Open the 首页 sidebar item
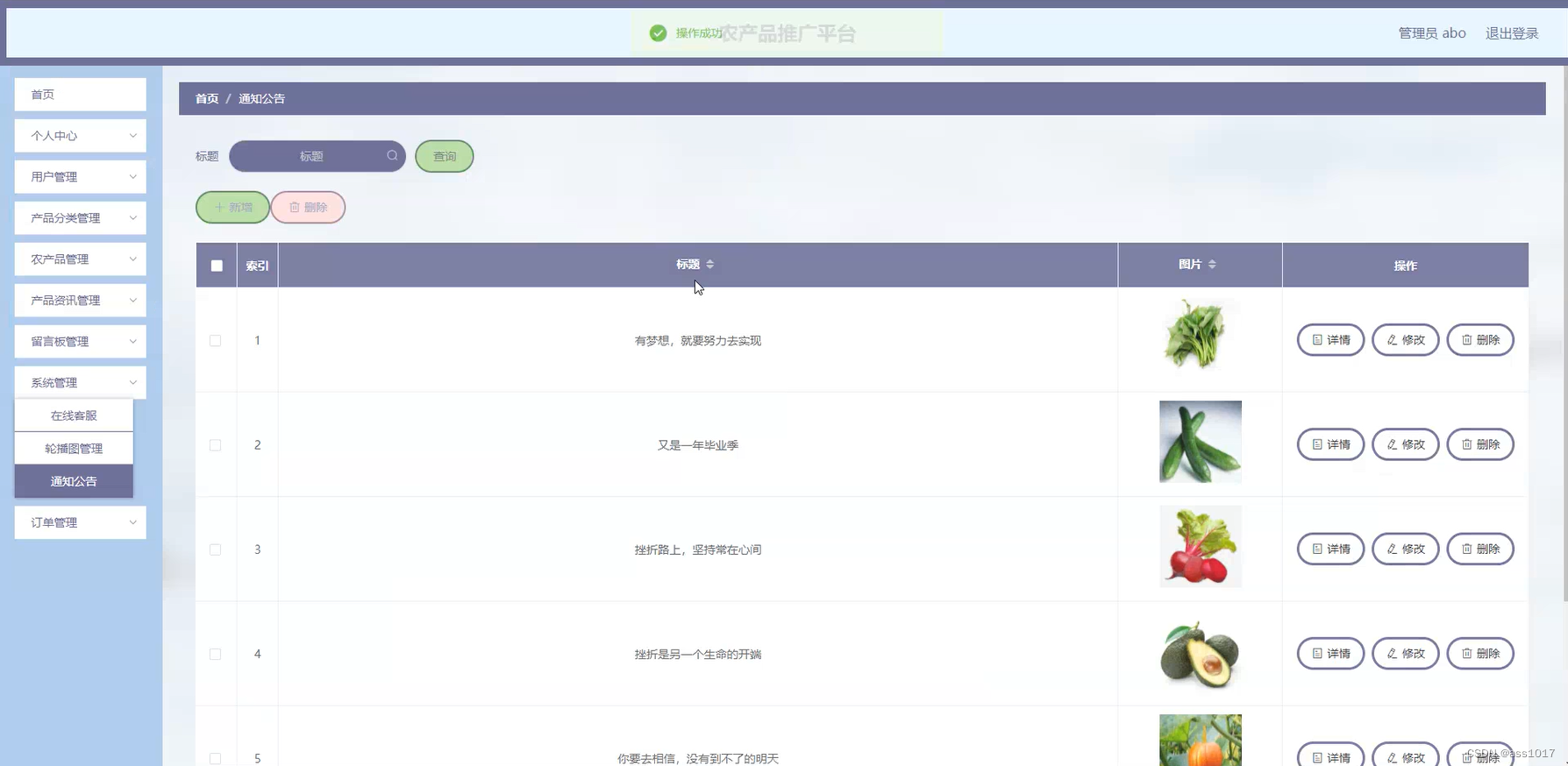 click(80, 95)
